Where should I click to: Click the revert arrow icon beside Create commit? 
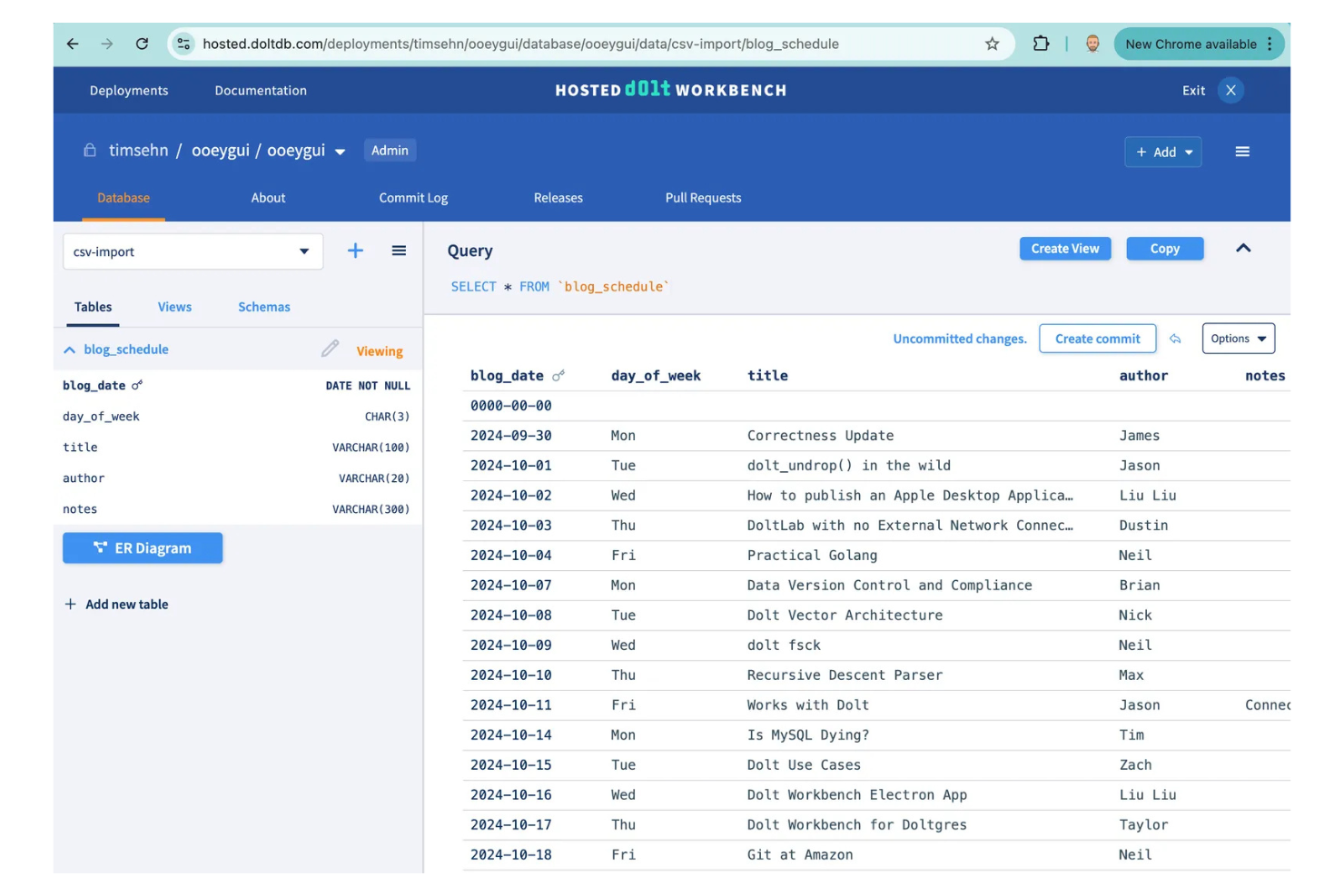coord(1176,338)
